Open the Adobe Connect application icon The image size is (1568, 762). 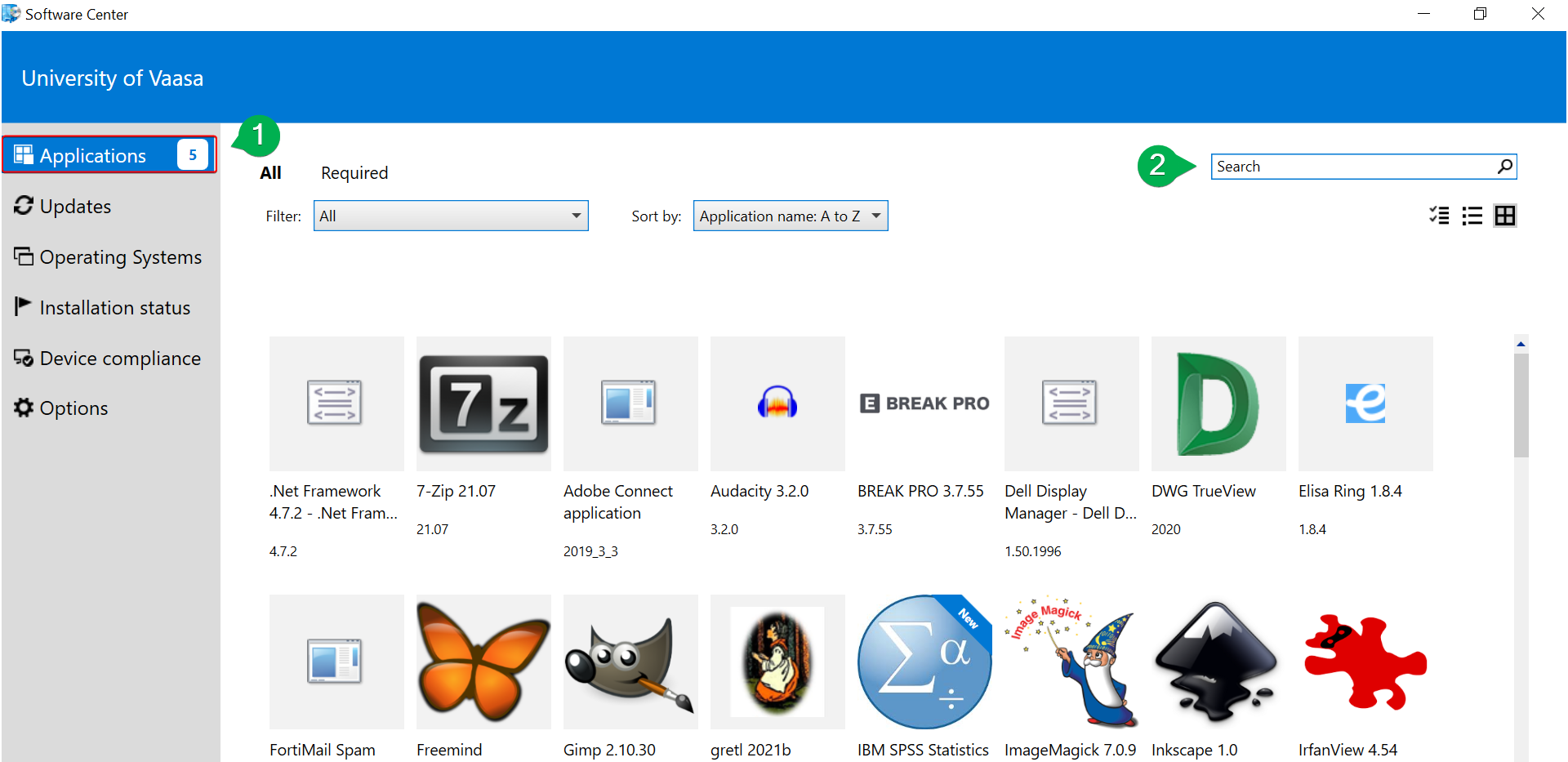pos(630,403)
